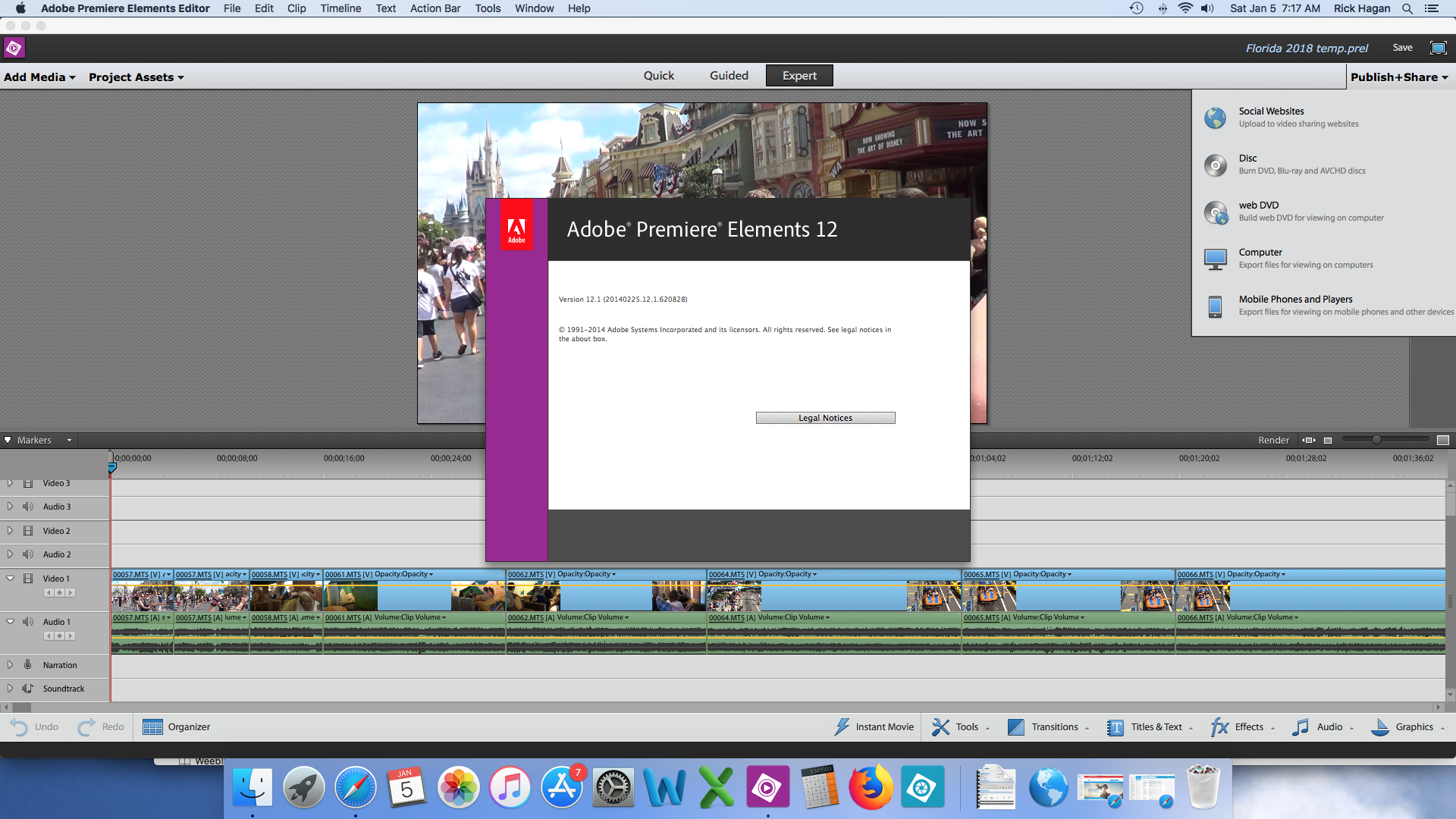Adjust the timeline zoom slider
The width and height of the screenshot is (1456, 819).
1376,440
